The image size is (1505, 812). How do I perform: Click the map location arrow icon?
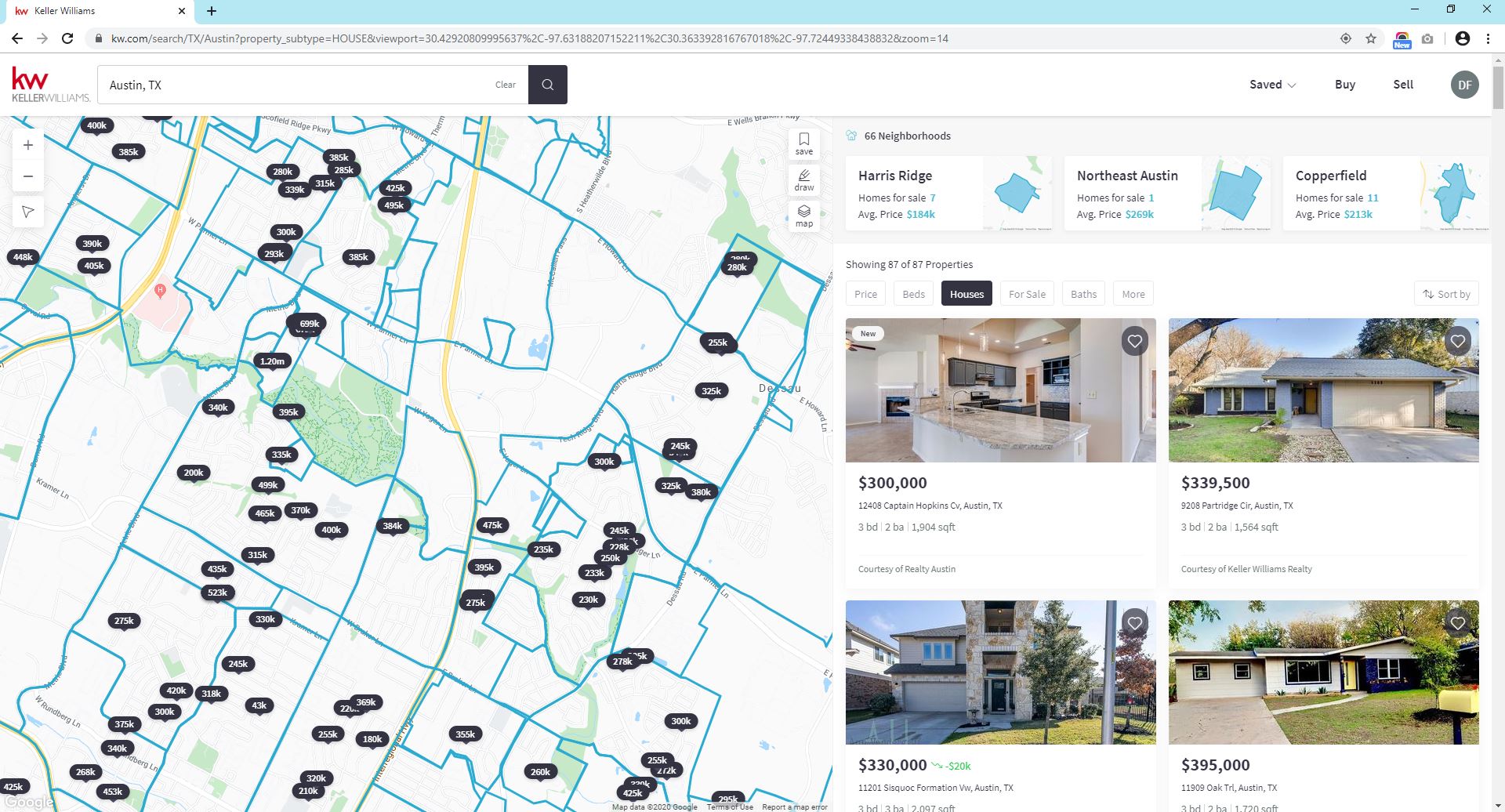[x=28, y=212]
